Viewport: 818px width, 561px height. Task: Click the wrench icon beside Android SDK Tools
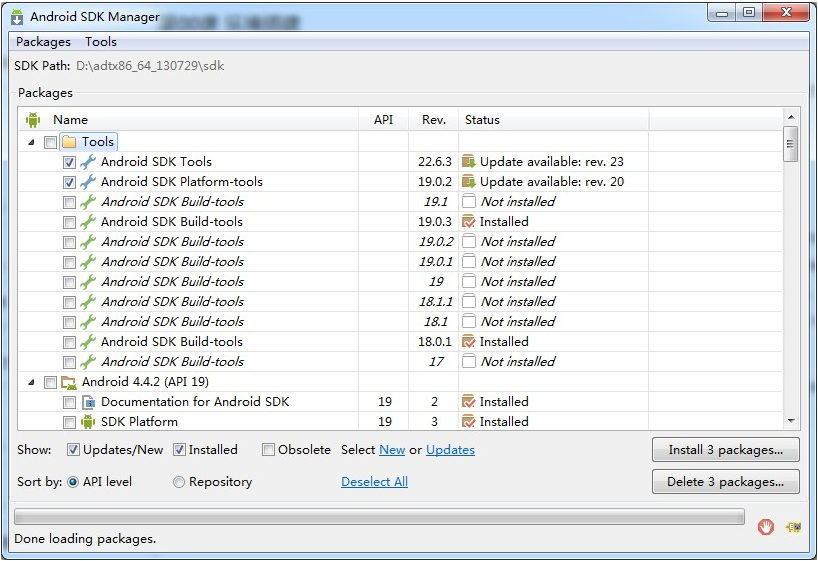coord(88,162)
